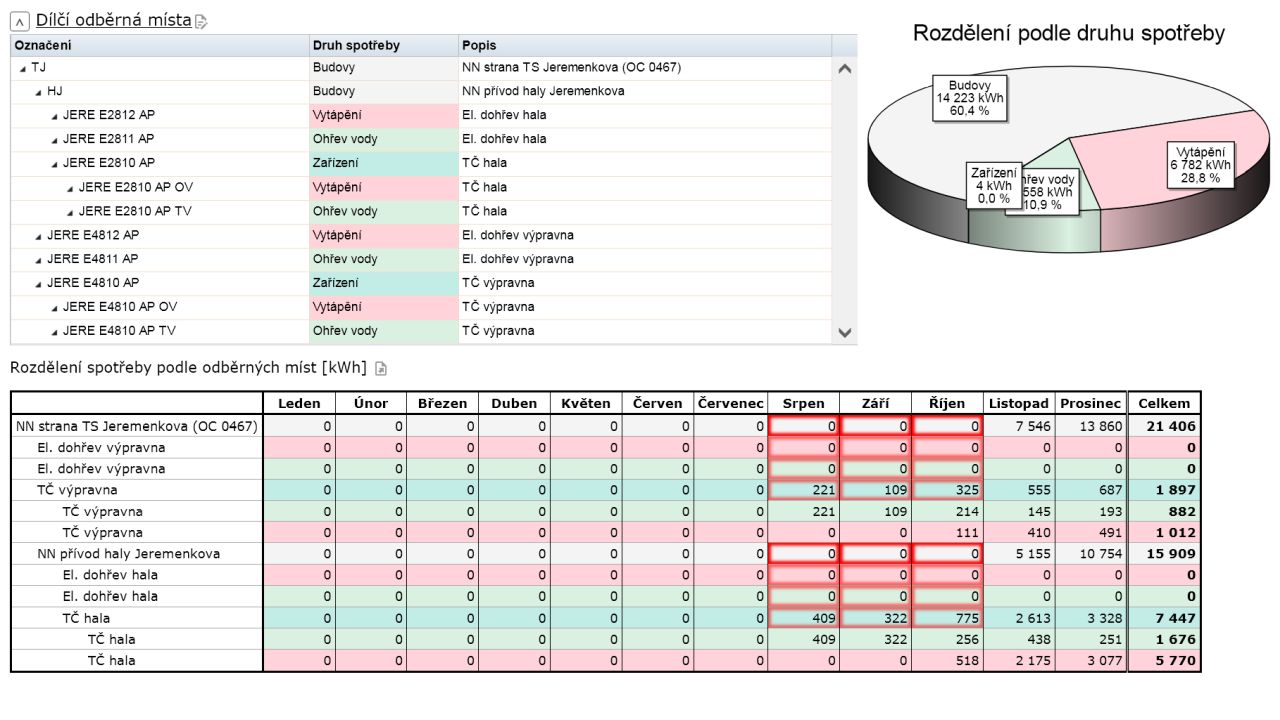This screenshot has width=1280, height=720.
Task: Collapse the JERE E4810 AP node
Action: pyautogui.click(x=39, y=284)
